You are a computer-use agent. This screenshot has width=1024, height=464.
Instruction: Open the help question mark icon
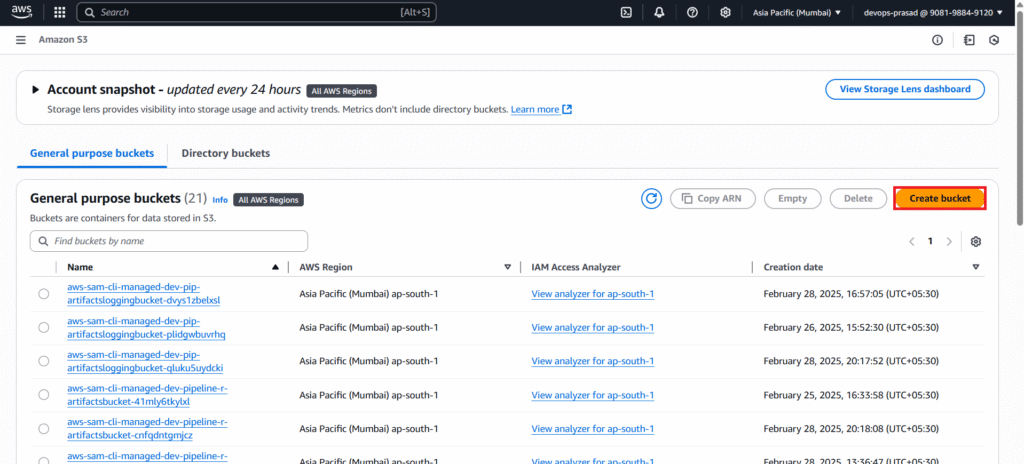tap(692, 12)
